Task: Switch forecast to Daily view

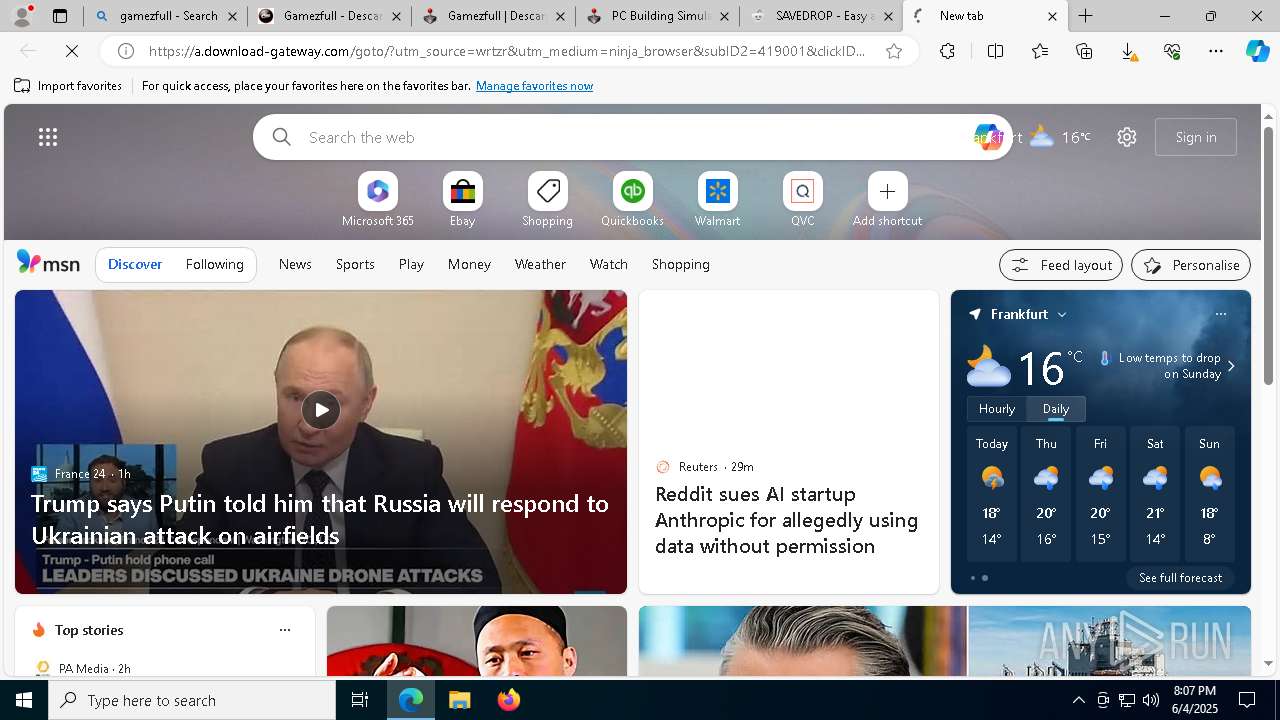Action: [x=1056, y=409]
